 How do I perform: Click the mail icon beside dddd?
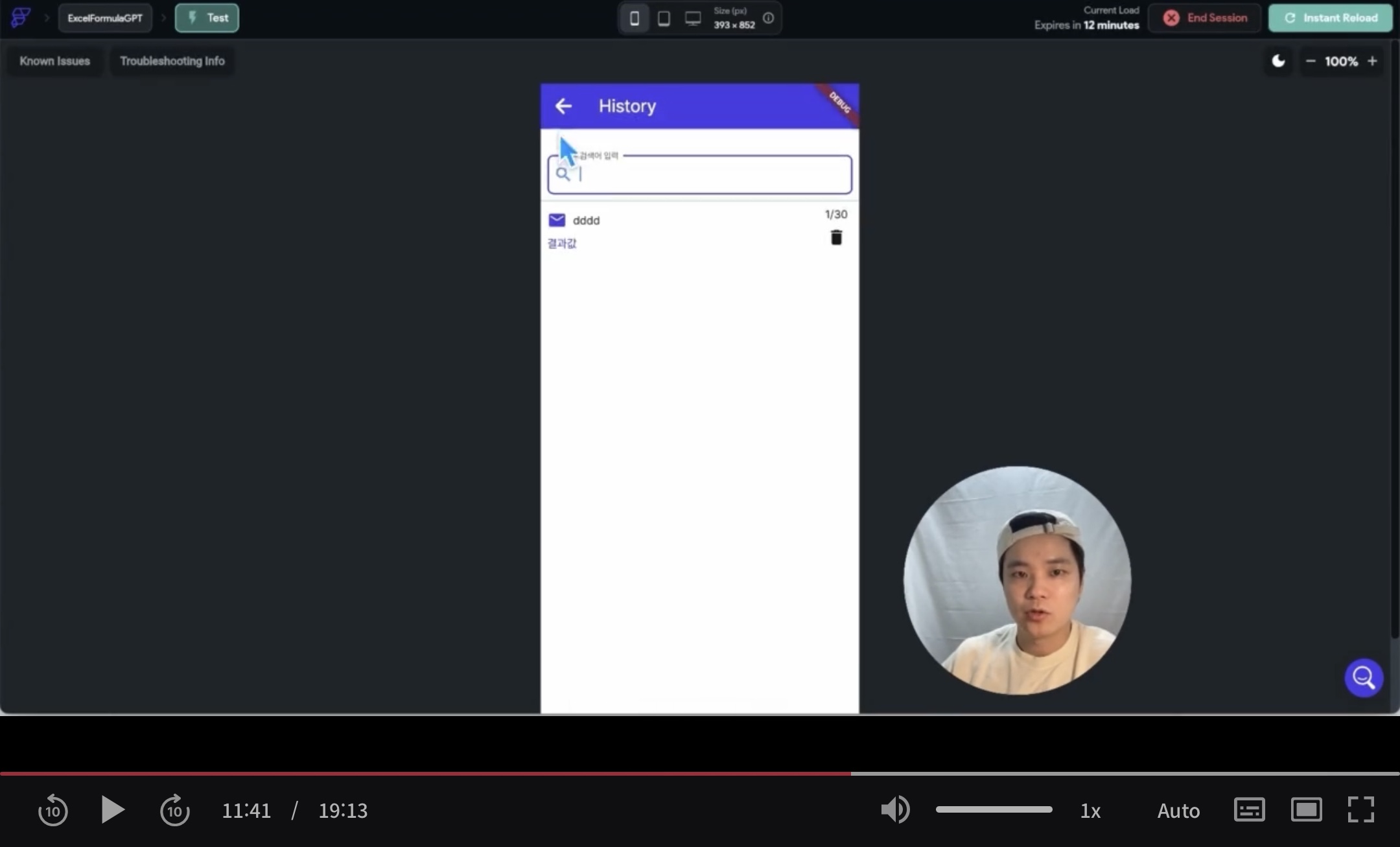[x=557, y=220]
